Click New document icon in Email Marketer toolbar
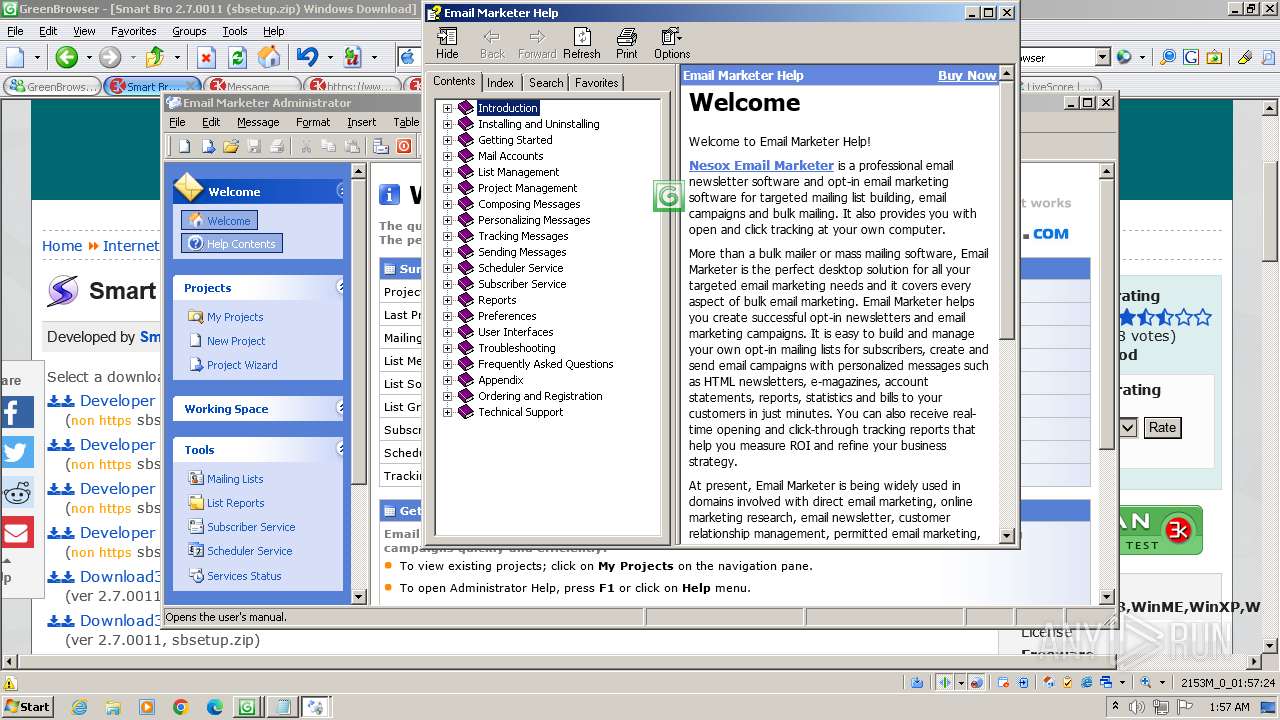 tap(185, 146)
